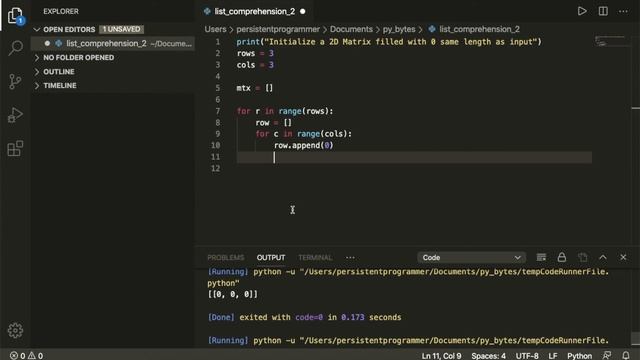
Task: Clear the output panel
Action: tap(541, 257)
